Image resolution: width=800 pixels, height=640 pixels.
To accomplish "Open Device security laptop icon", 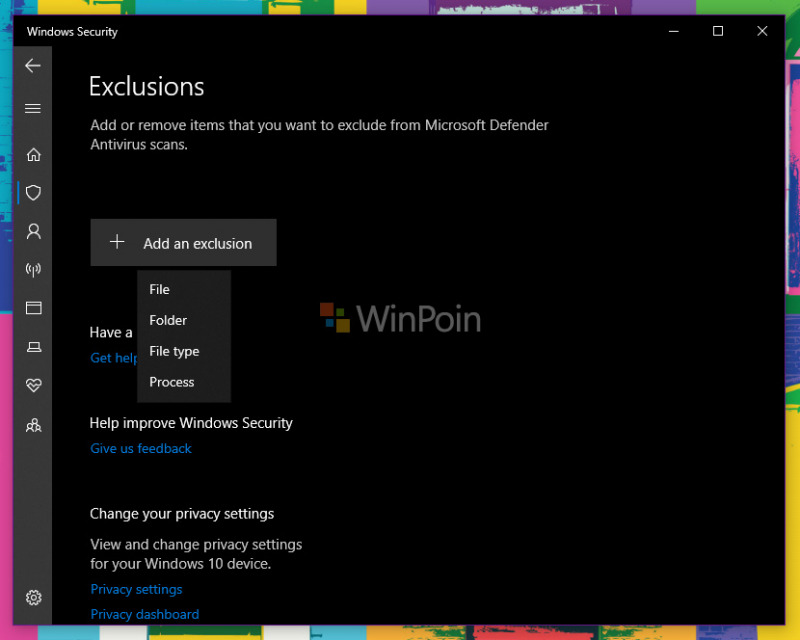I will pyautogui.click(x=34, y=347).
